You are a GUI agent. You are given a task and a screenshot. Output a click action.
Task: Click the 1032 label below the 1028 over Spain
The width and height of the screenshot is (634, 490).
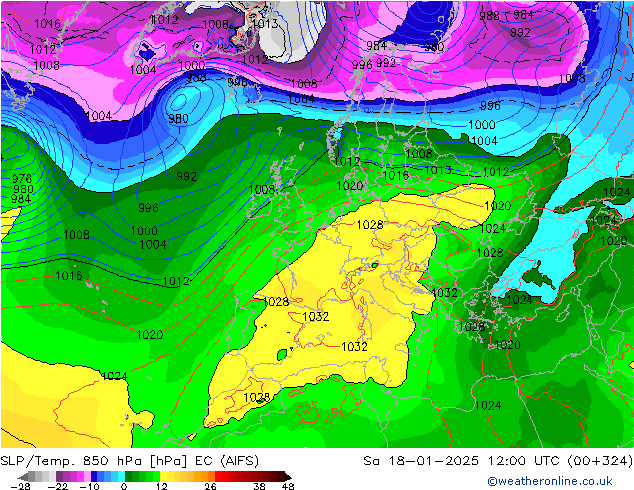pos(316,317)
